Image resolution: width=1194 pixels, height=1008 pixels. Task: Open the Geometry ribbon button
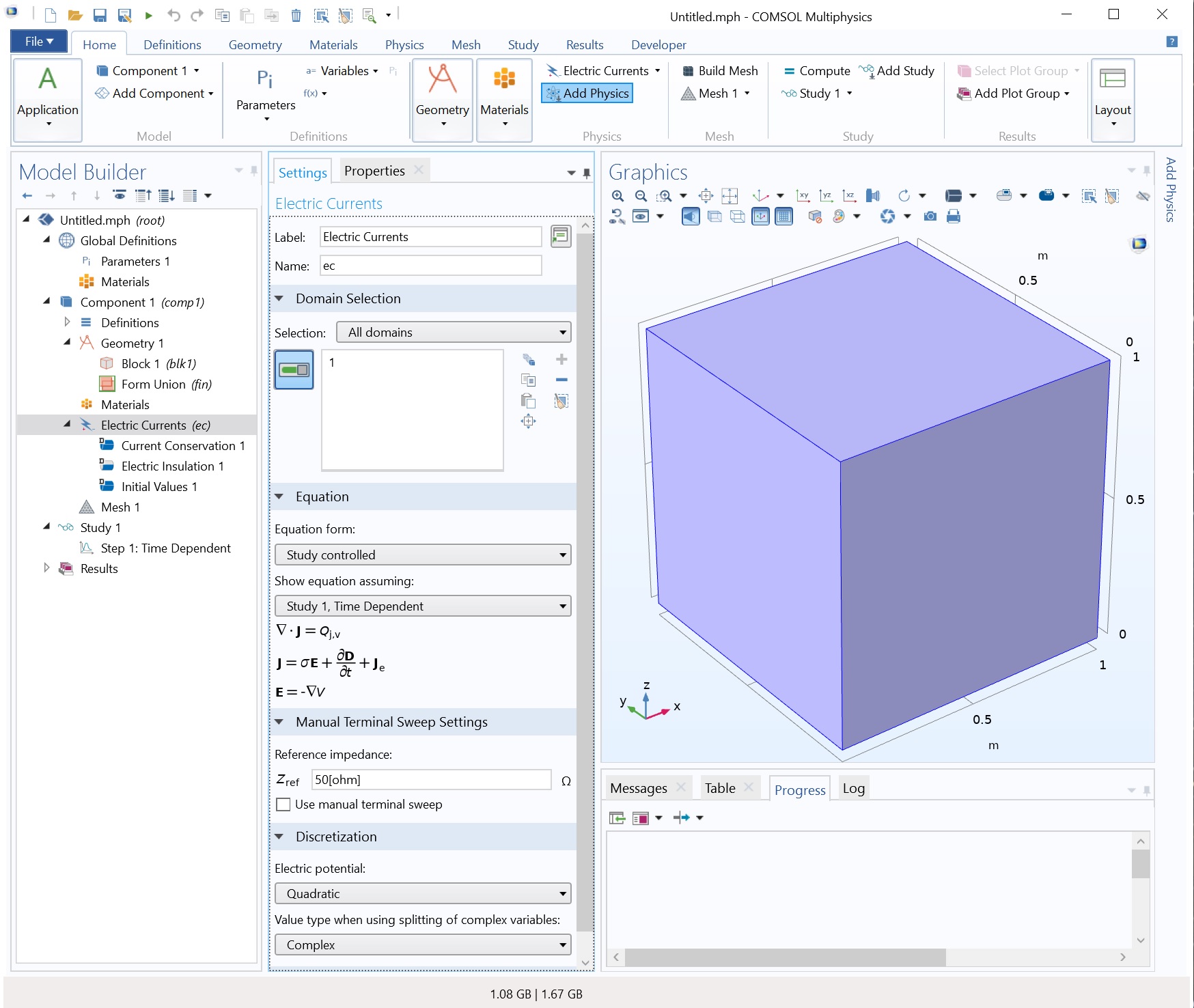[x=442, y=100]
